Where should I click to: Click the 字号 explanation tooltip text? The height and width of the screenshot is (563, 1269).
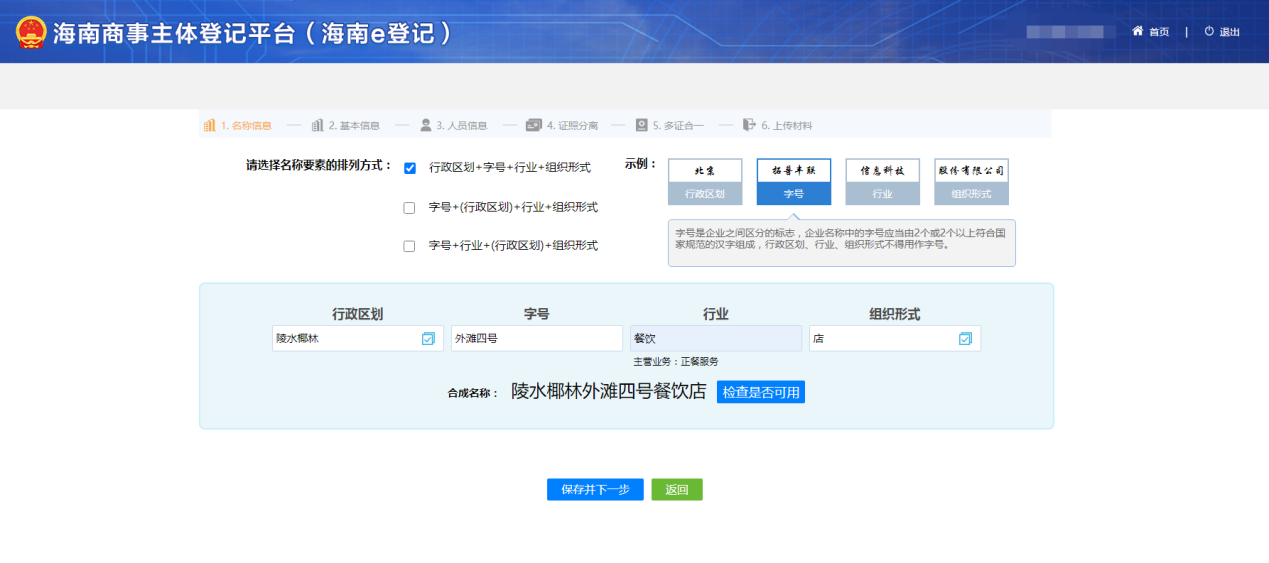pos(842,237)
